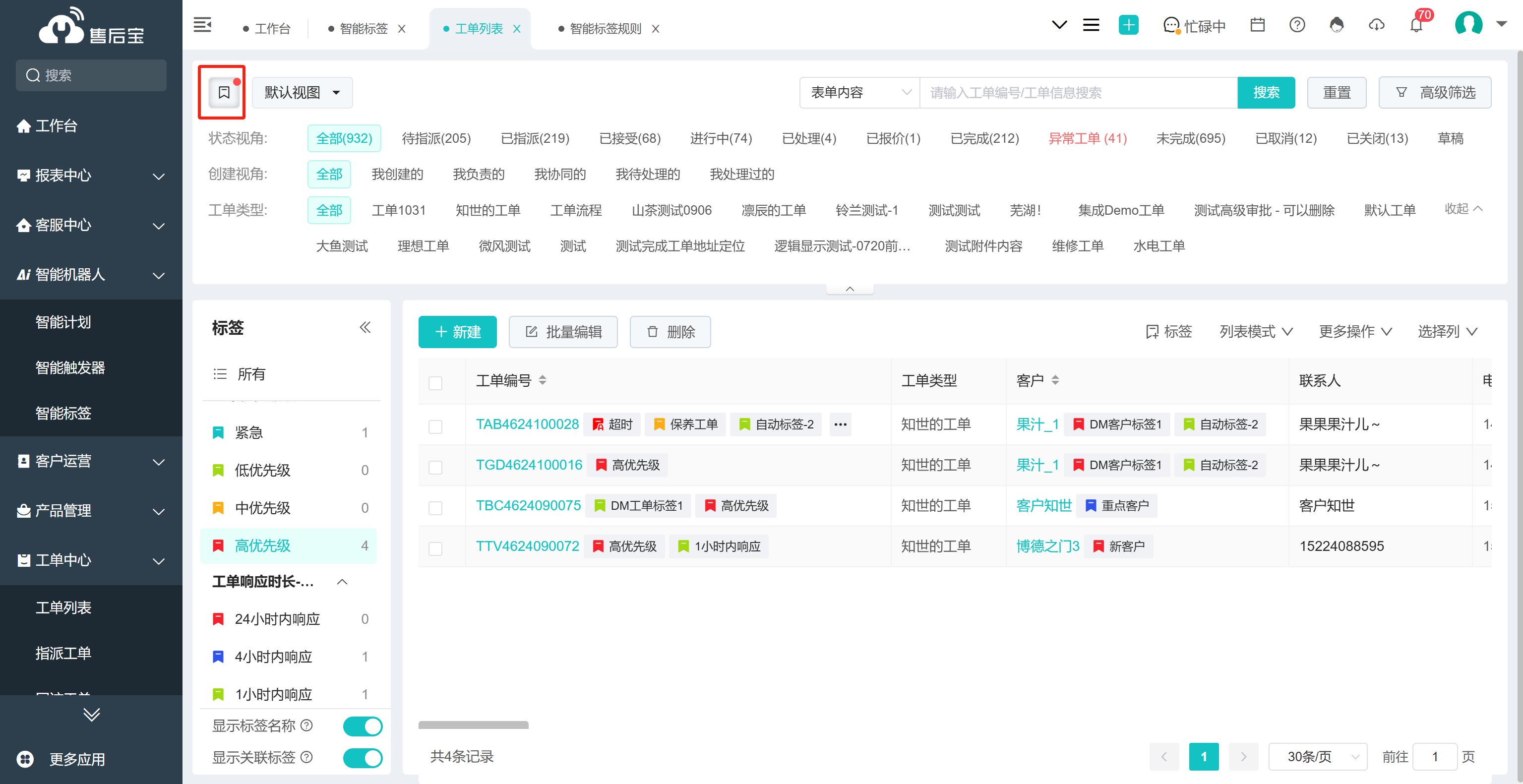
Task: Click the 前往 page number input
Action: coord(1434,757)
